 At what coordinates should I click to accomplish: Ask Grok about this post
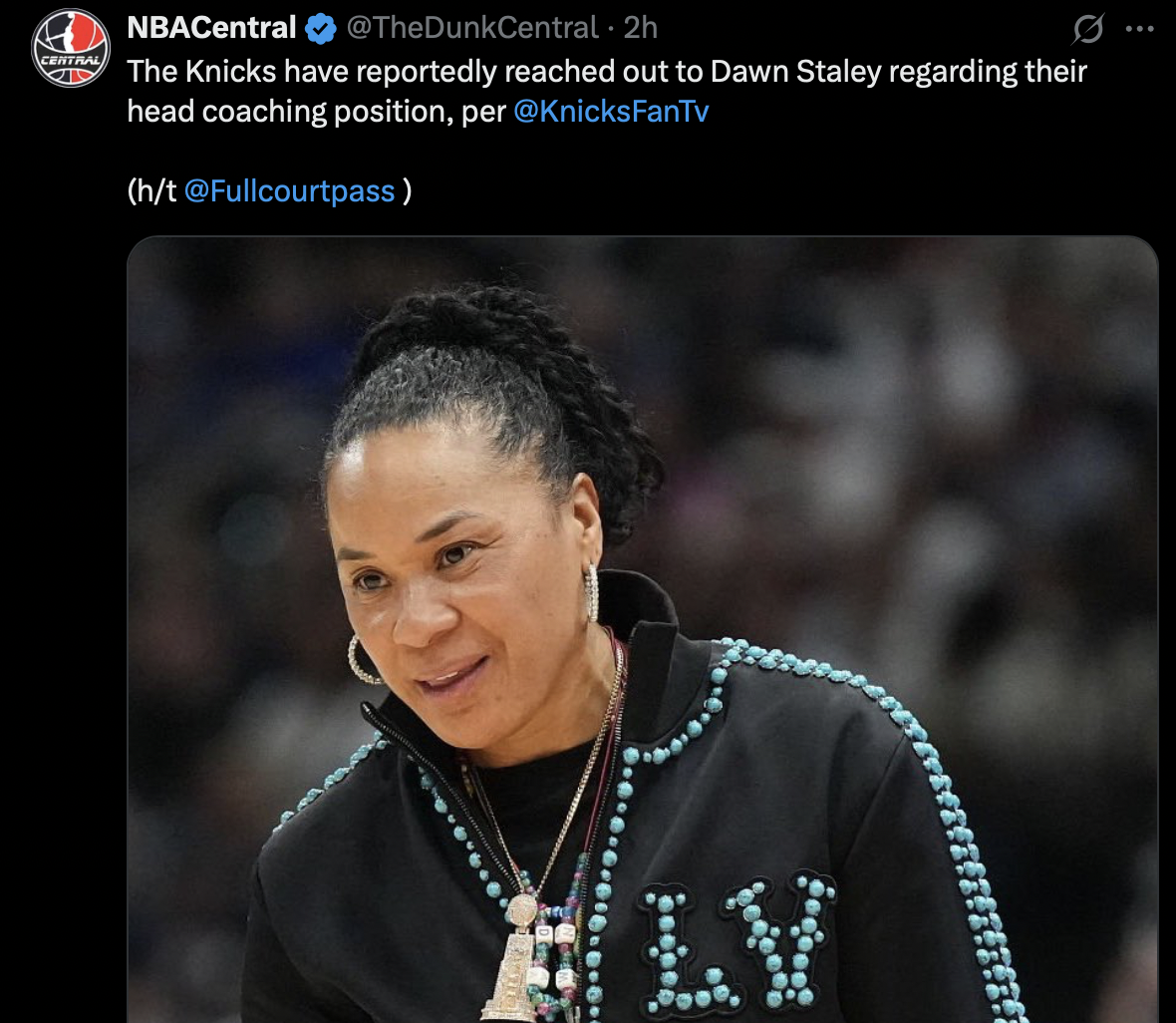coord(1087,29)
